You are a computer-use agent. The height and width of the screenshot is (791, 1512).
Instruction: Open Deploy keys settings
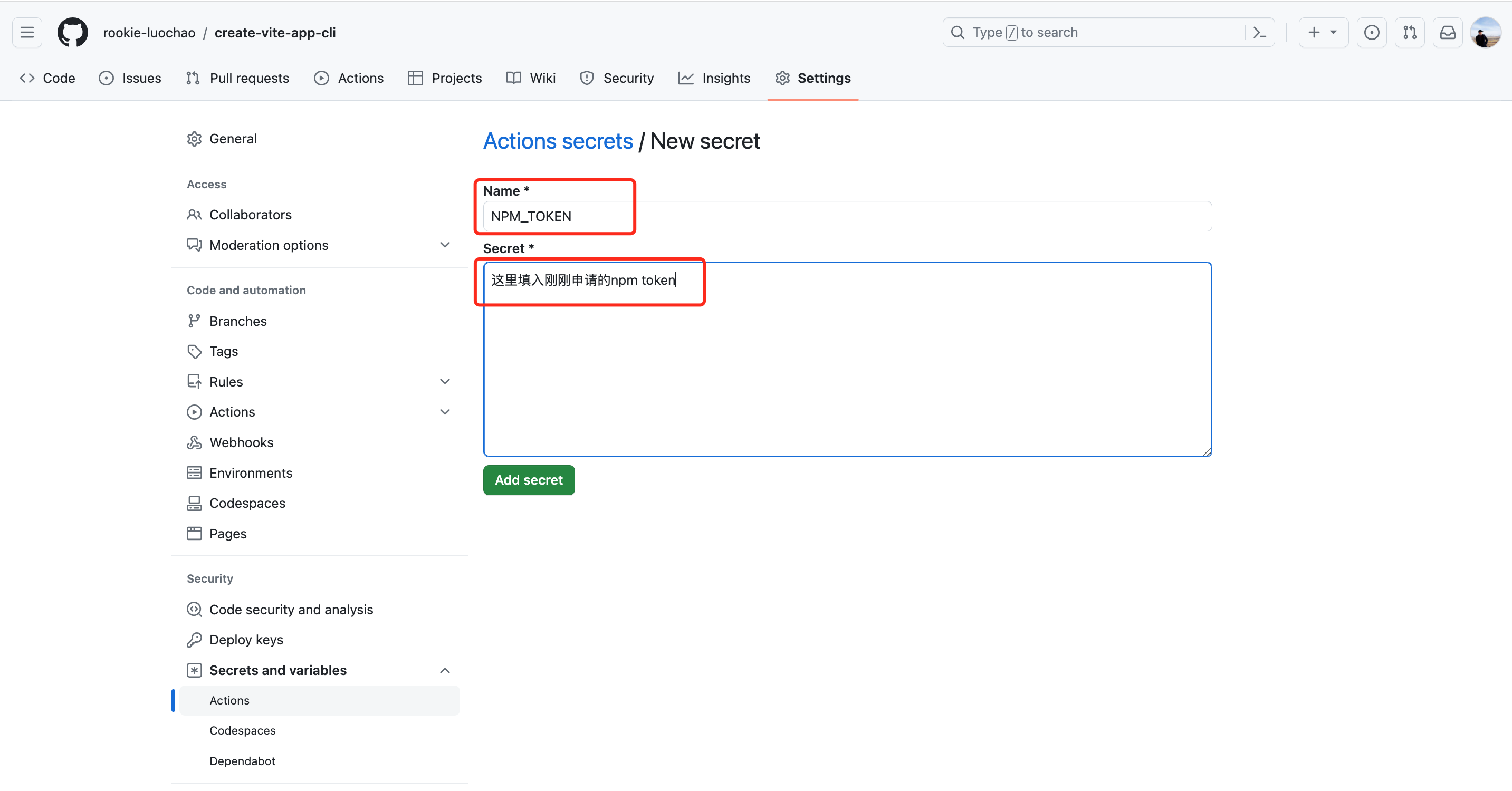(x=320, y=640)
